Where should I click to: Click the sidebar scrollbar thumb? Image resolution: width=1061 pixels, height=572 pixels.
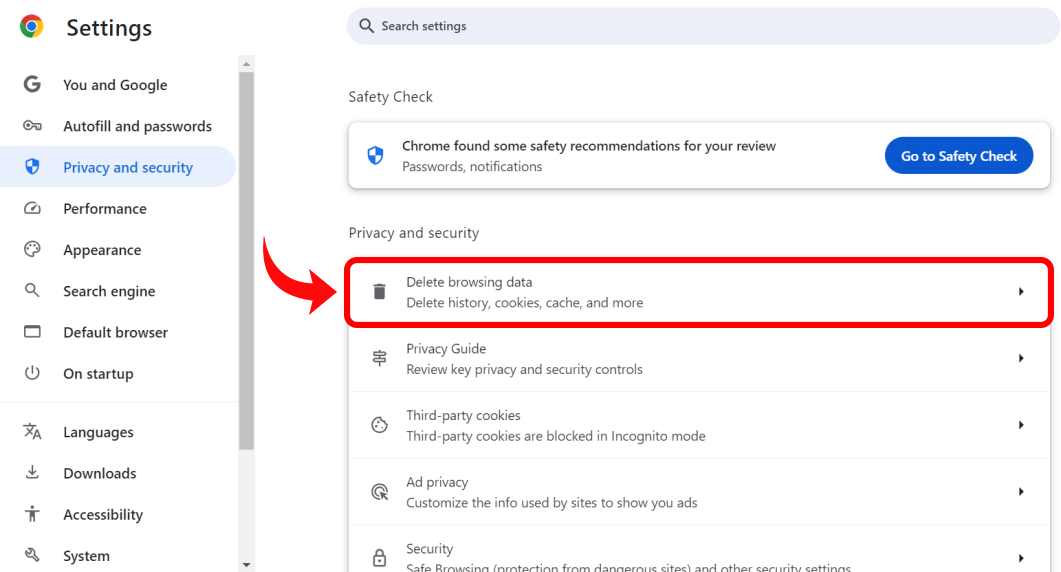coord(246,261)
